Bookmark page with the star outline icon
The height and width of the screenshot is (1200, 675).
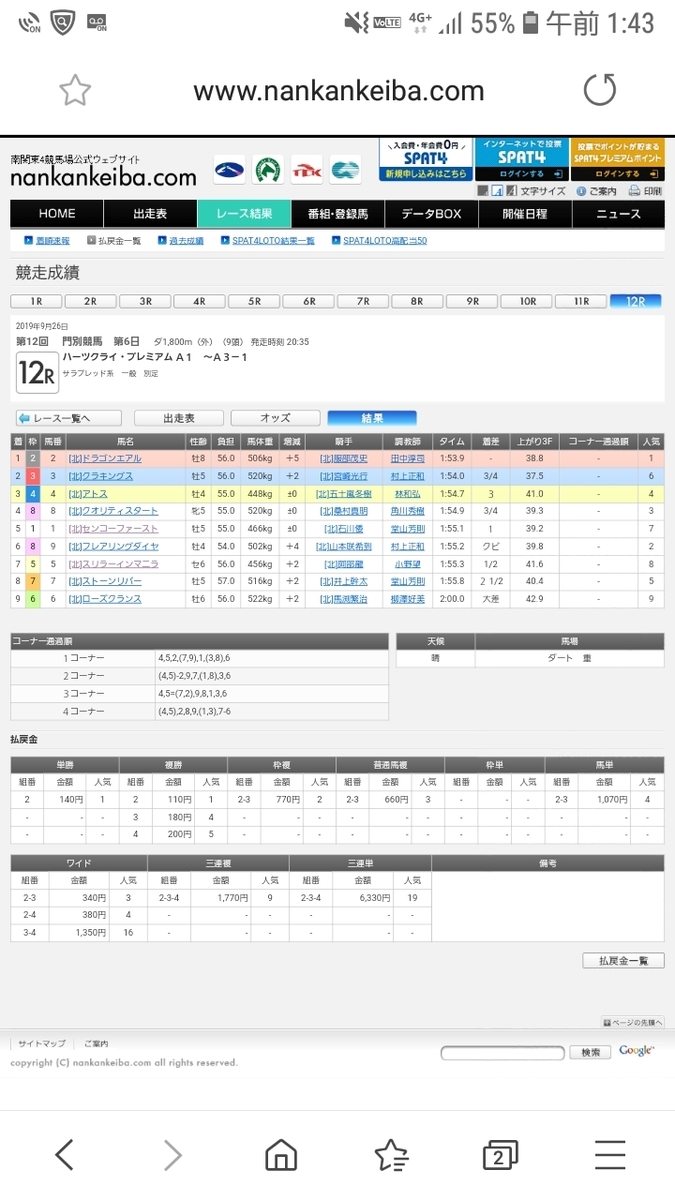pyautogui.click(x=74, y=92)
